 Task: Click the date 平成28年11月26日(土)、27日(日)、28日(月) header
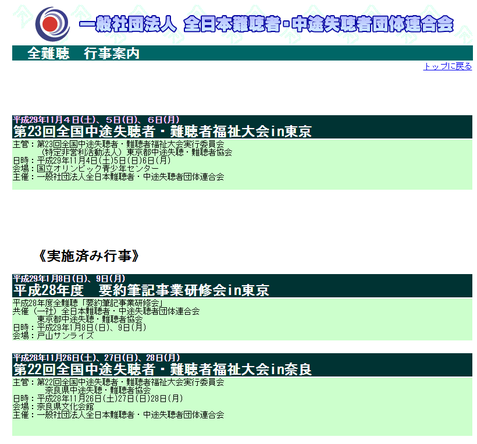coord(96,358)
